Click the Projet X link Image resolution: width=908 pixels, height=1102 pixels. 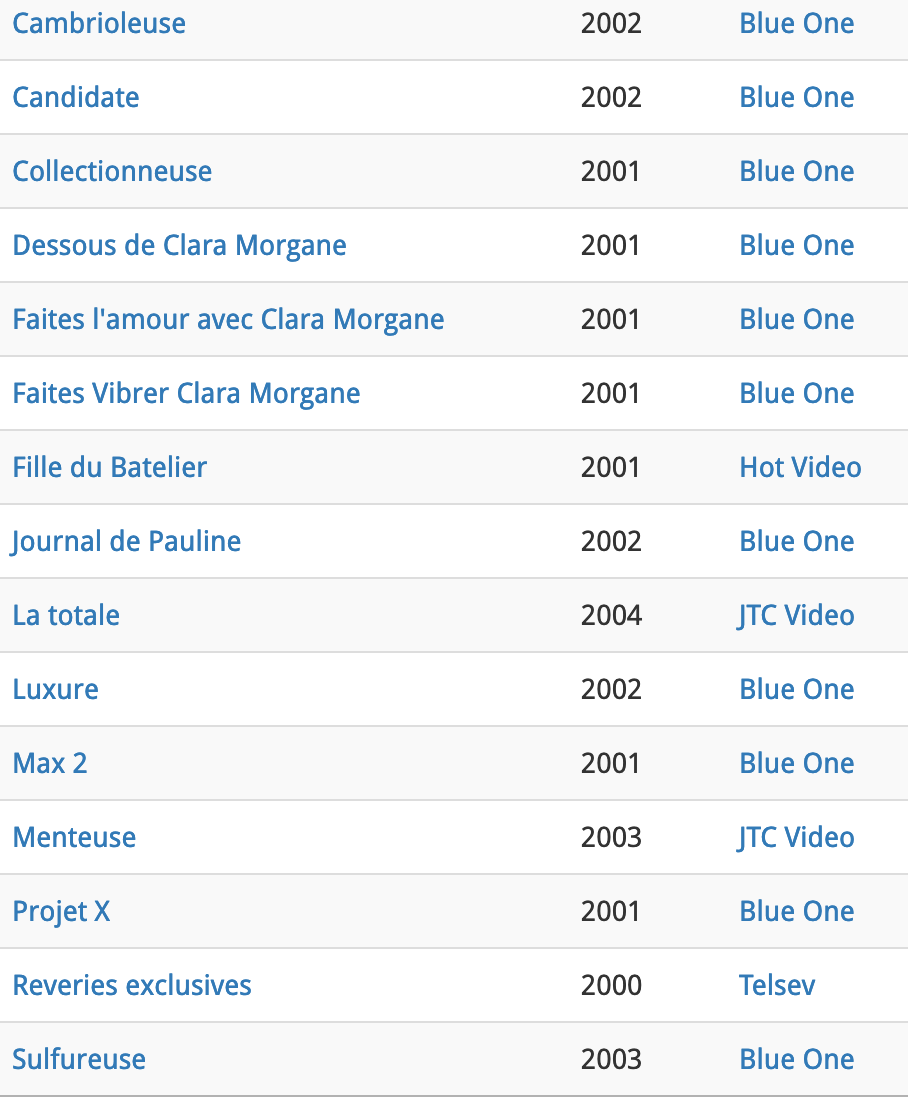(61, 911)
